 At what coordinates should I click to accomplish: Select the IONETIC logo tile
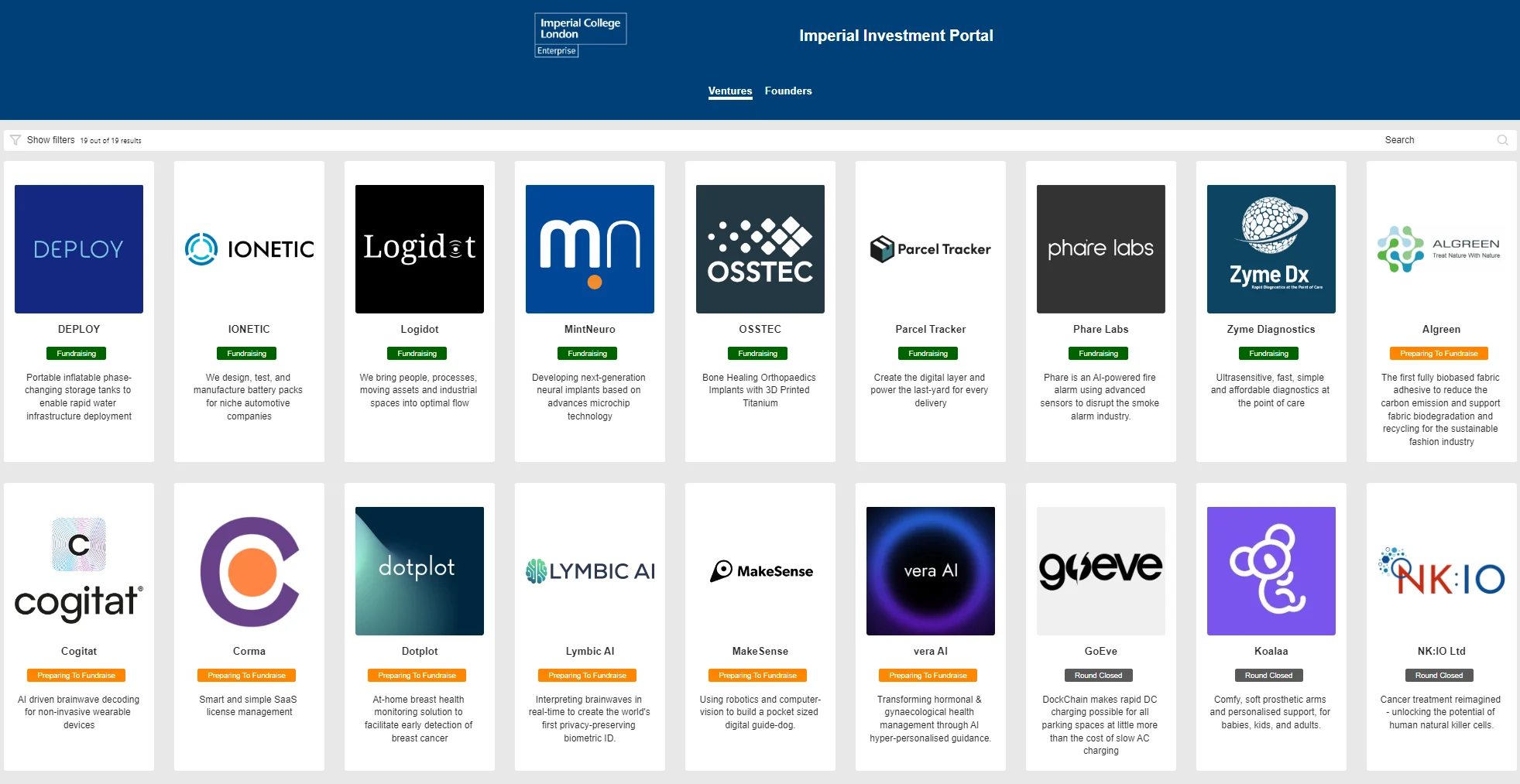(249, 249)
